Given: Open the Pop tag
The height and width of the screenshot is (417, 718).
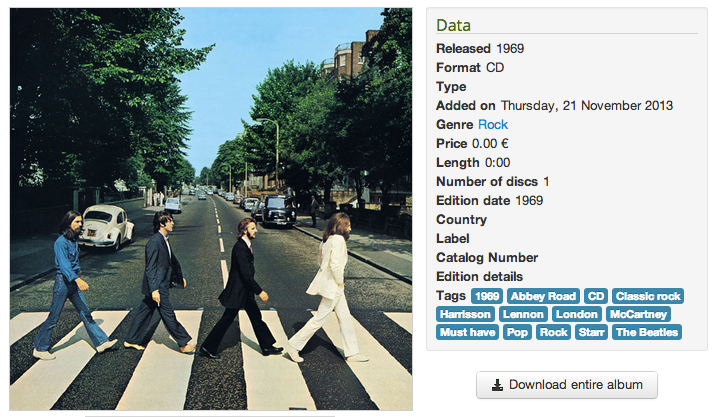Looking at the screenshot, I should tap(517, 332).
